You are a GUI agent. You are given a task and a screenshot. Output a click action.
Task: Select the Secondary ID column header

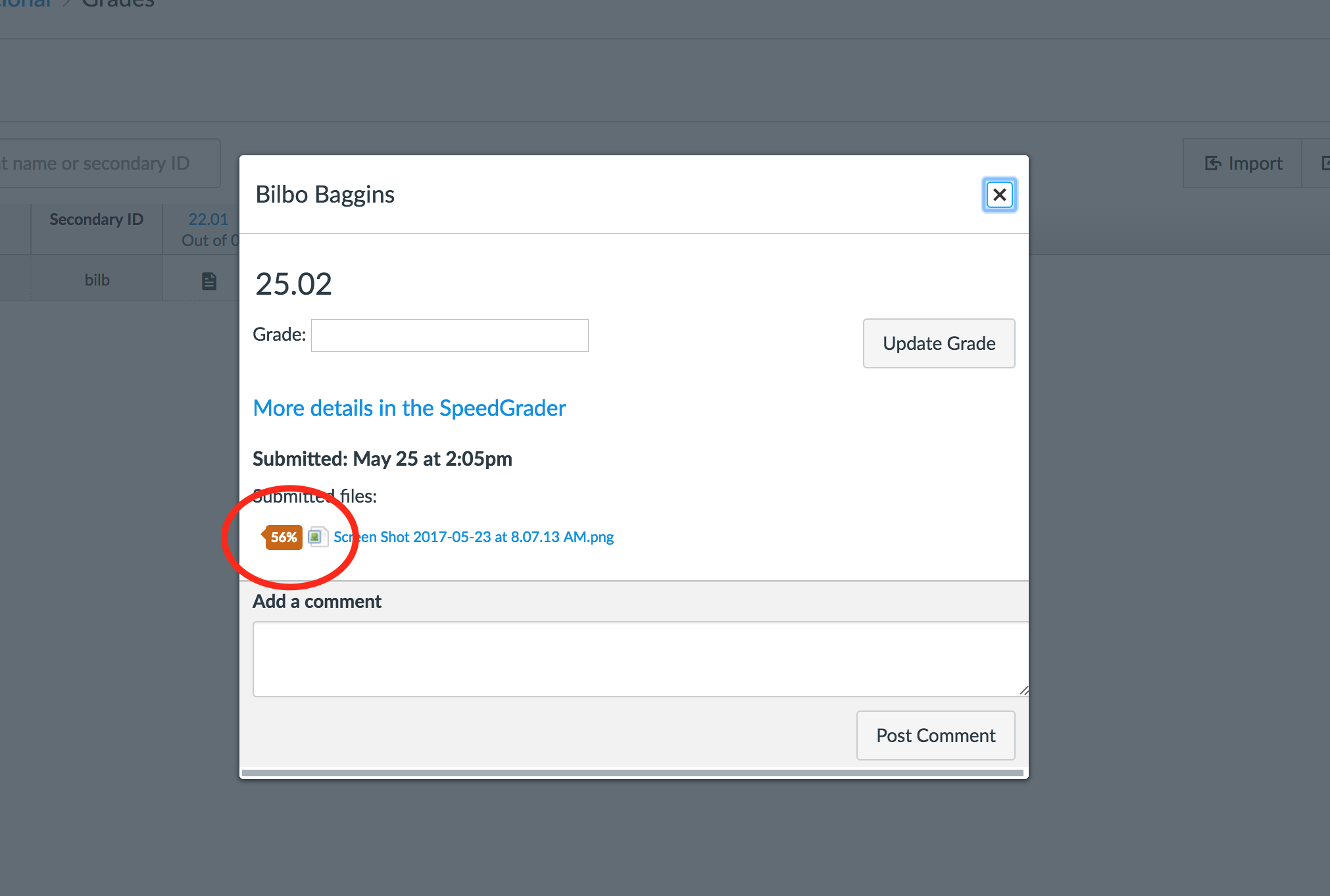pyautogui.click(x=96, y=220)
